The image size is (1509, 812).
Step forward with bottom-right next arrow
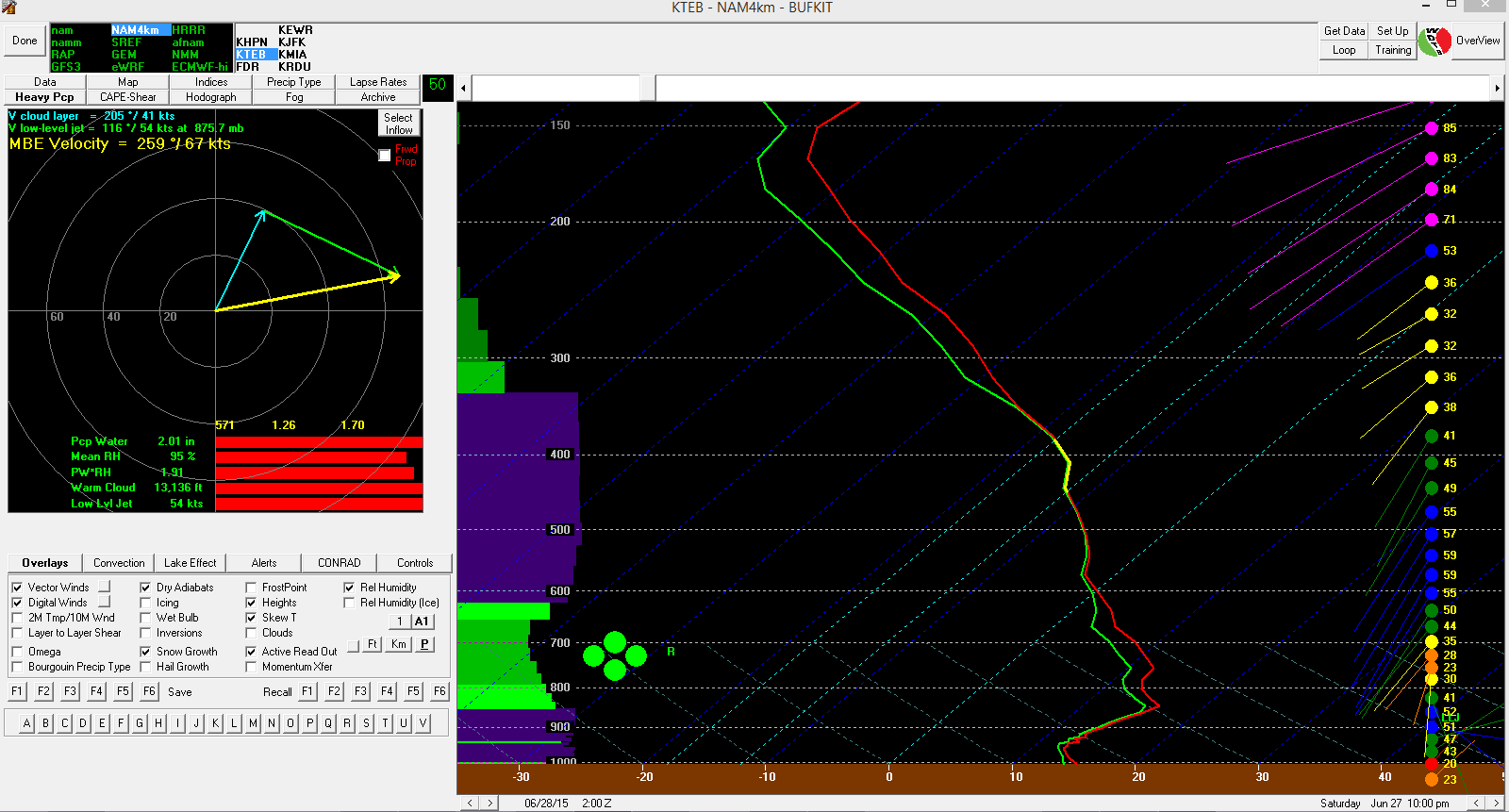tap(1496, 804)
